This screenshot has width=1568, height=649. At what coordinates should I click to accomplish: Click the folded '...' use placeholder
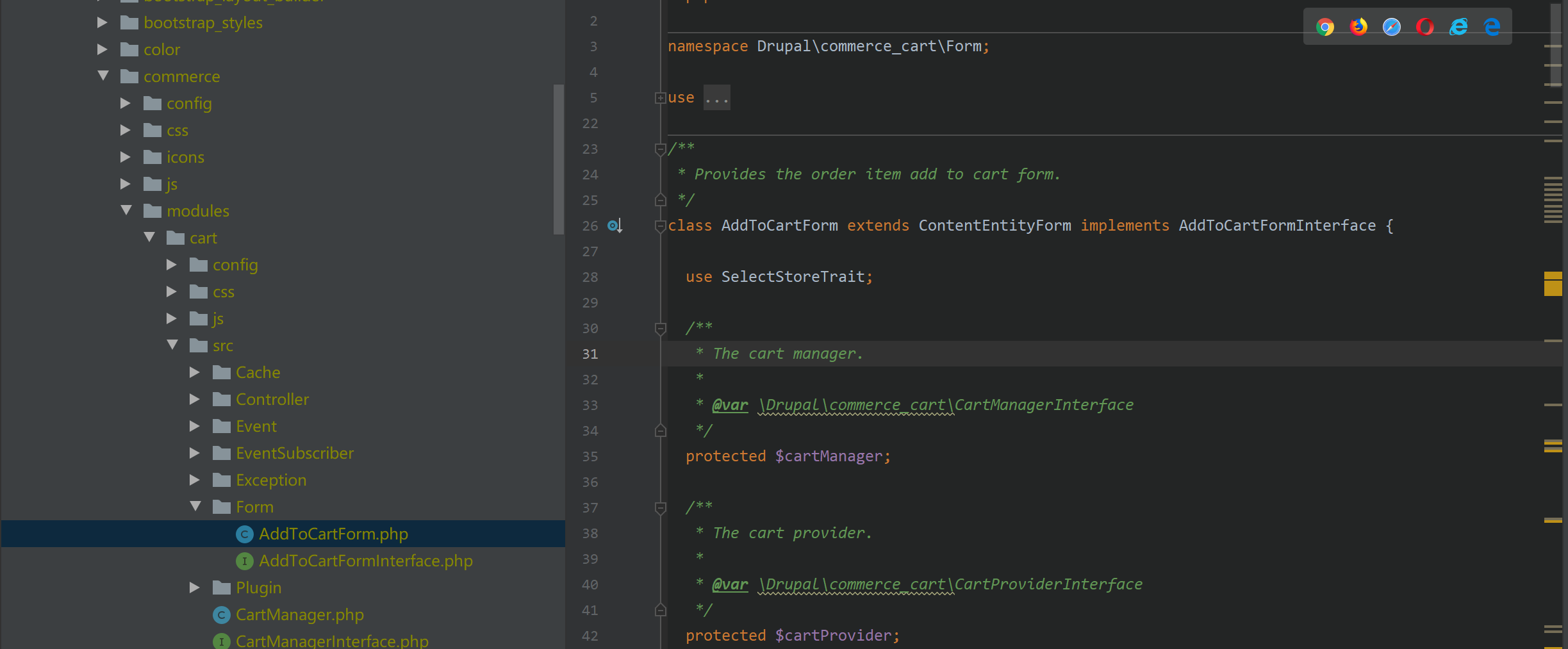tap(716, 98)
